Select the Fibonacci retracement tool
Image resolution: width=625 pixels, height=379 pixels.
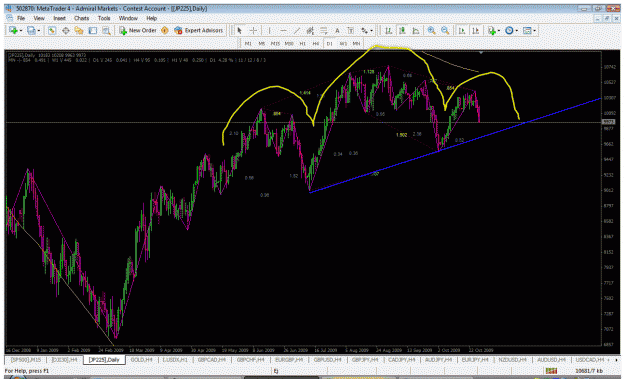coord(324,30)
